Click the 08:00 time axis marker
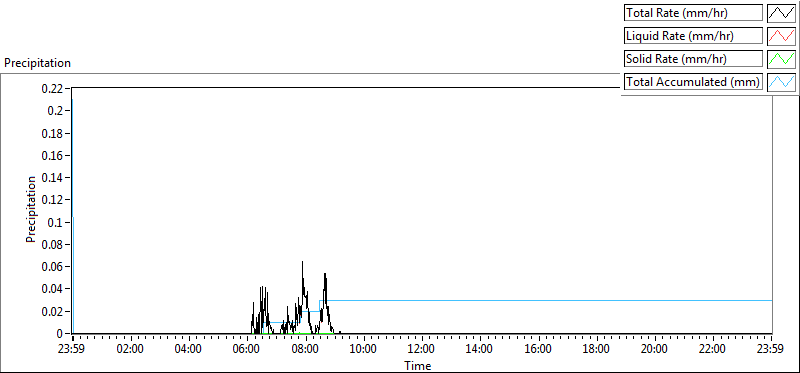 click(x=306, y=349)
